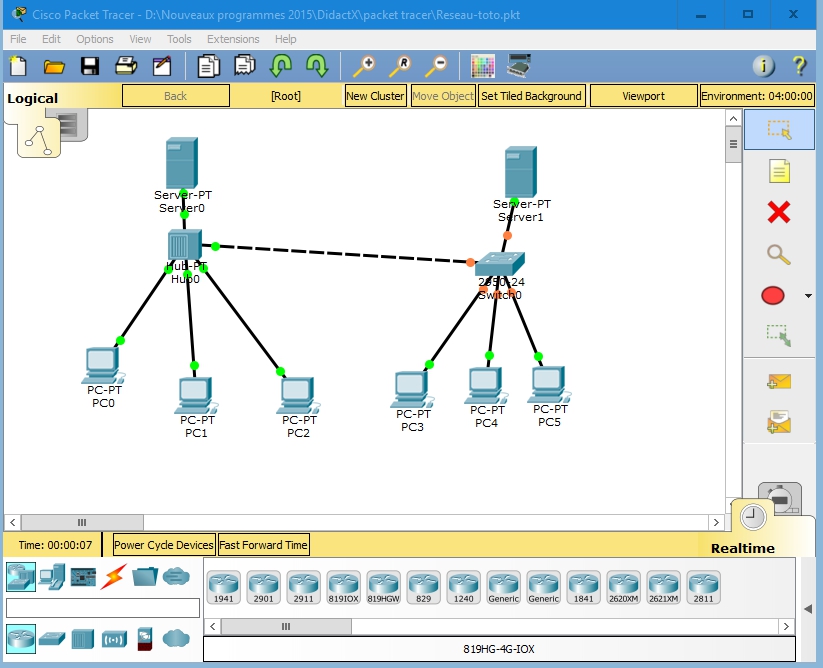Open the Help menu

click(x=286, y=39)
